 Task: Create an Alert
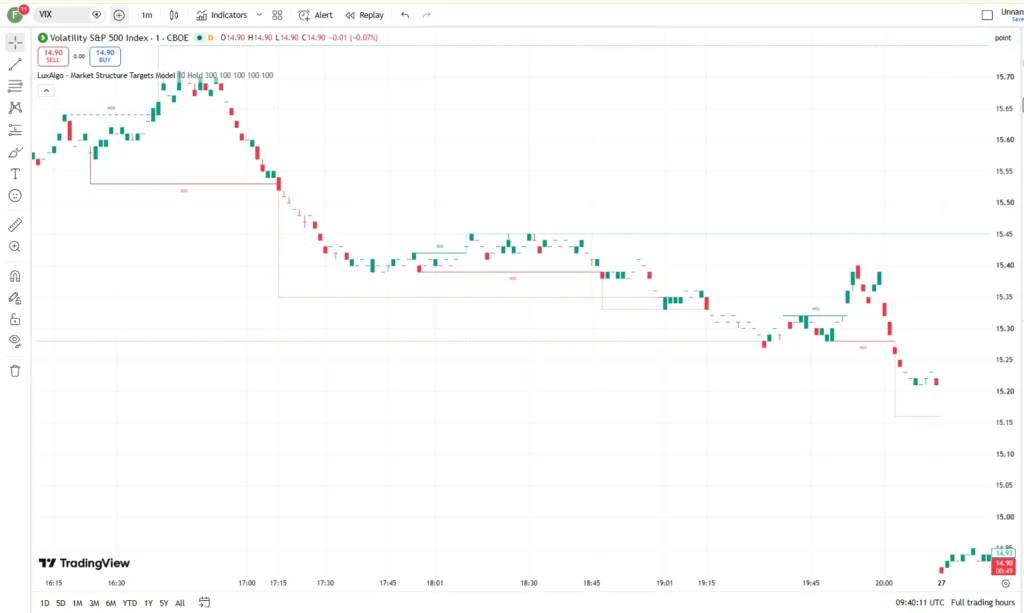click(x=315, y=15)
